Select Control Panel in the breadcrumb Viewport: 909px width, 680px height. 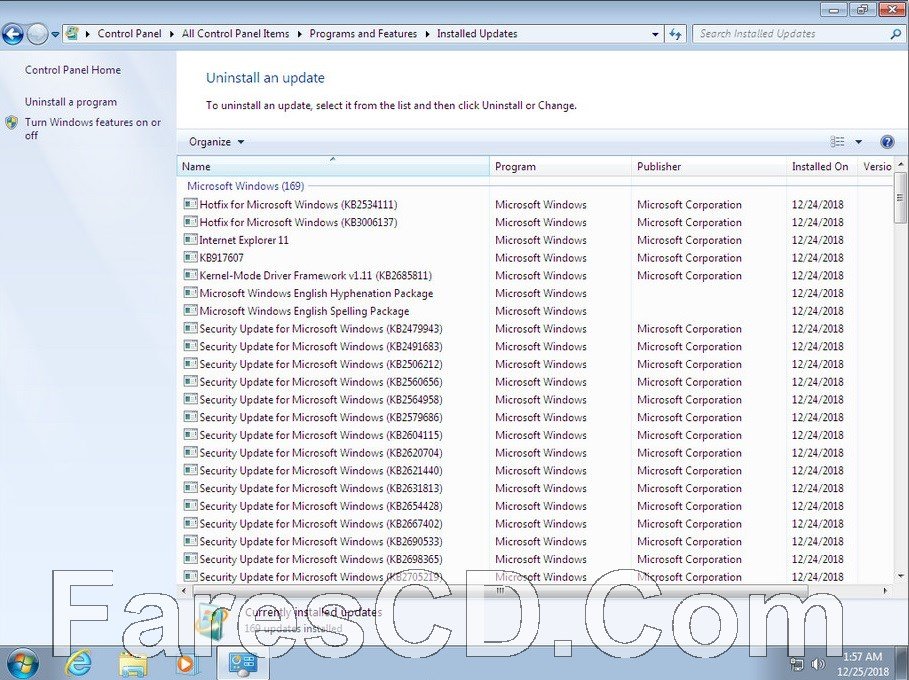click(x=129, y=34)
